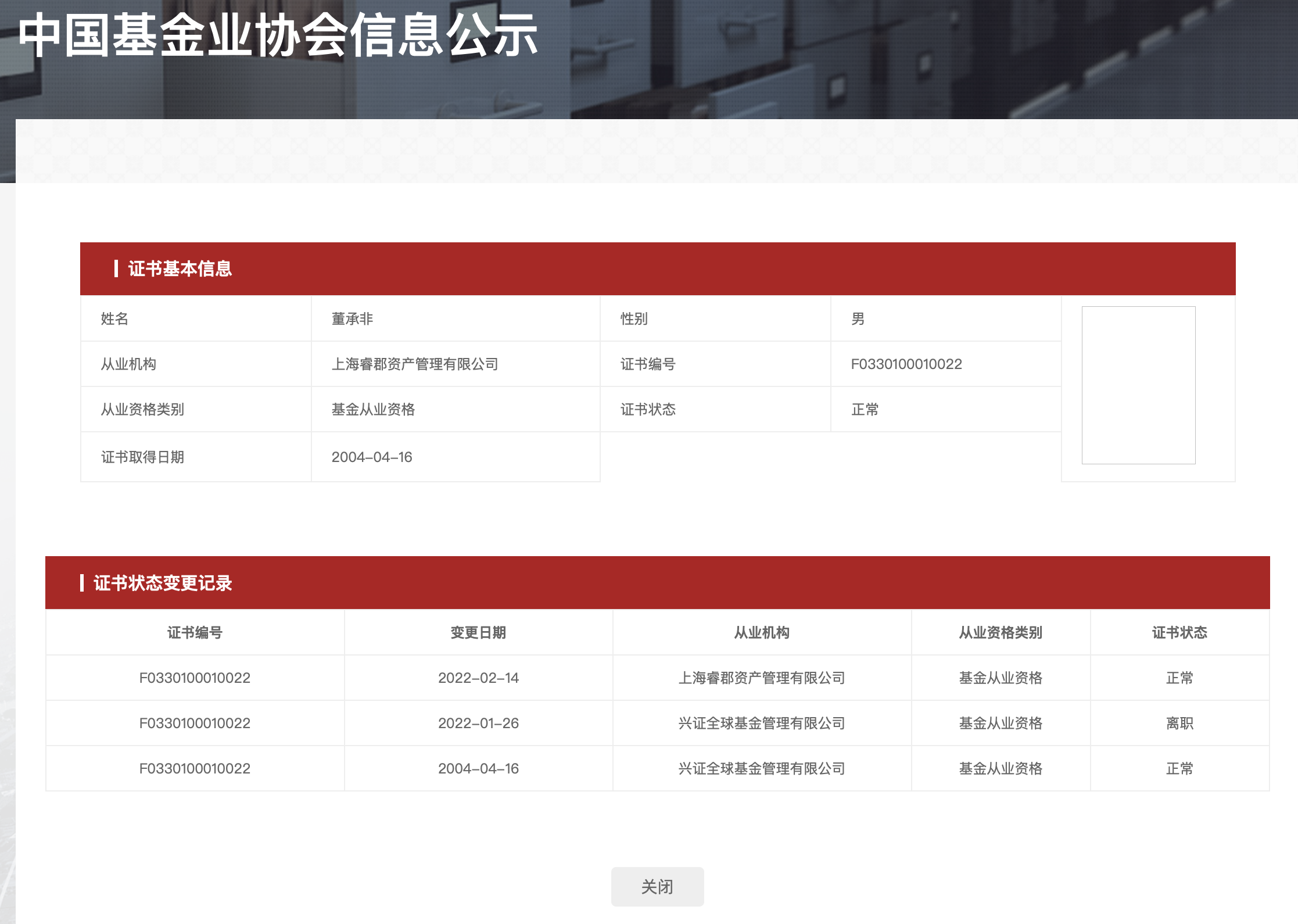Screen dimensions: 1298x924
Task: Click the page title 中国基金业协会信息公示
Action: [278, 35]
